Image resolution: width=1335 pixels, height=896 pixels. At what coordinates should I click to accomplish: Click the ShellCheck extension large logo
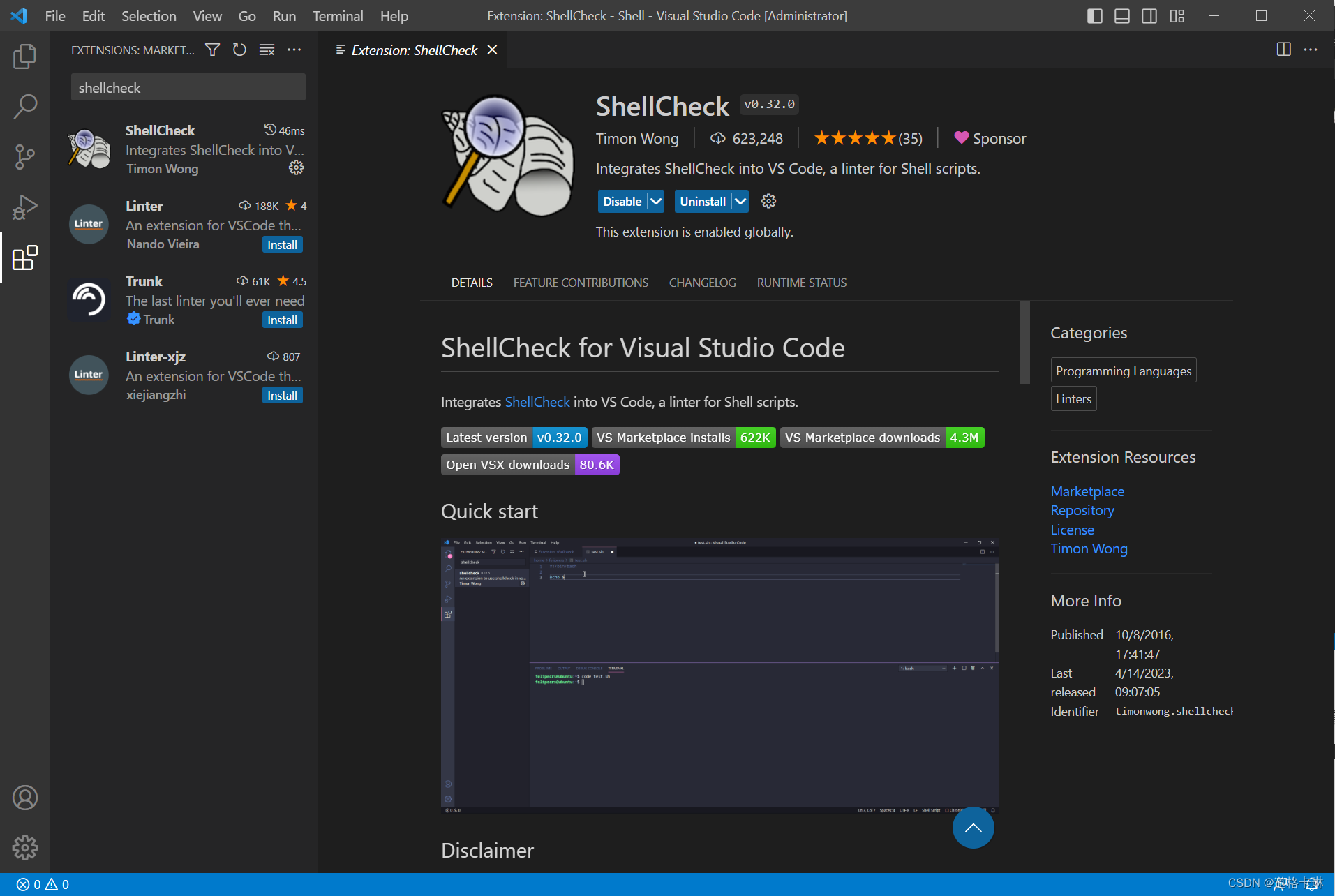(x=507, y=155)
